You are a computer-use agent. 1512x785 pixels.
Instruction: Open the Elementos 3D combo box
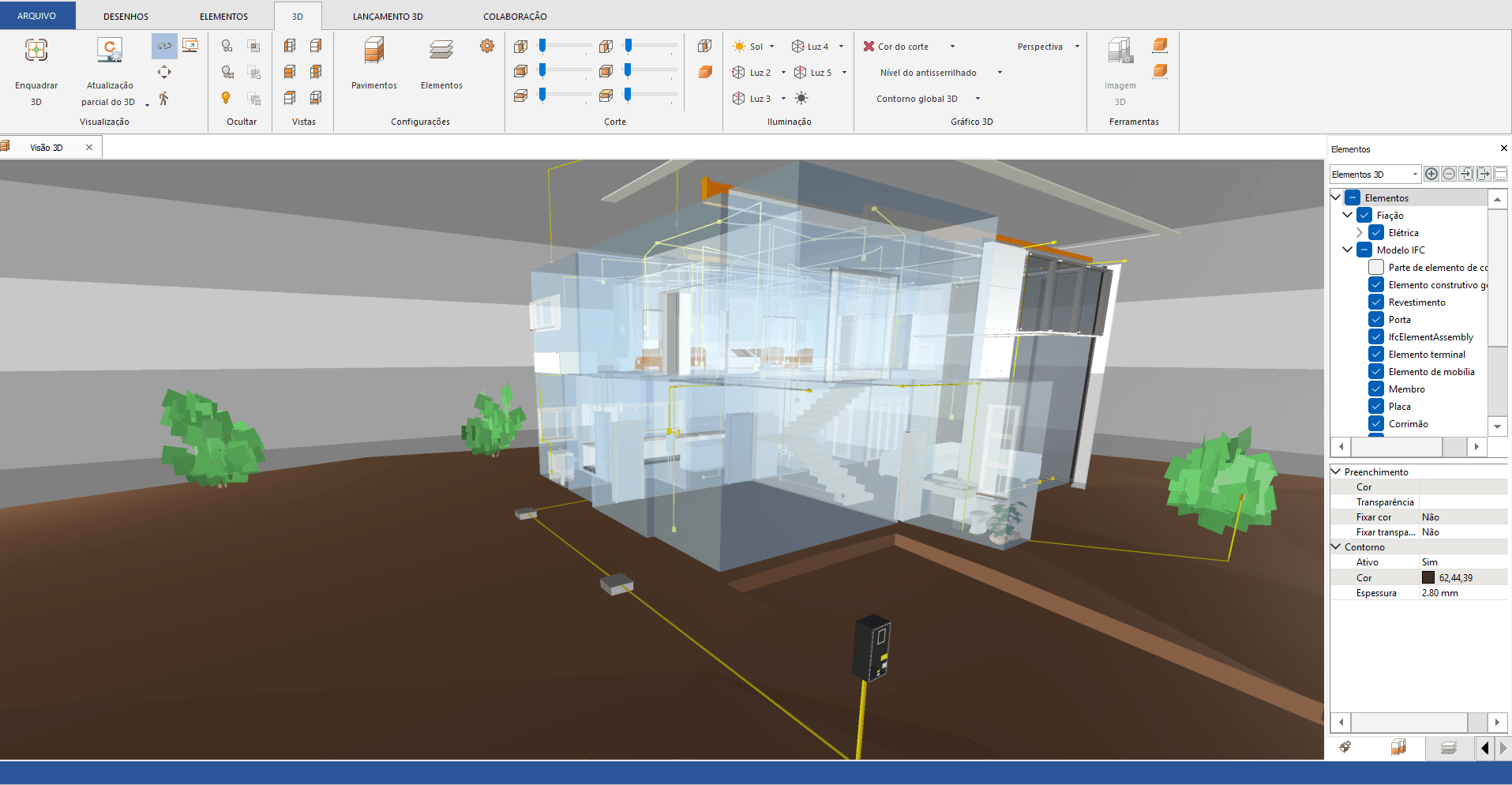(x=1375, y=174)
